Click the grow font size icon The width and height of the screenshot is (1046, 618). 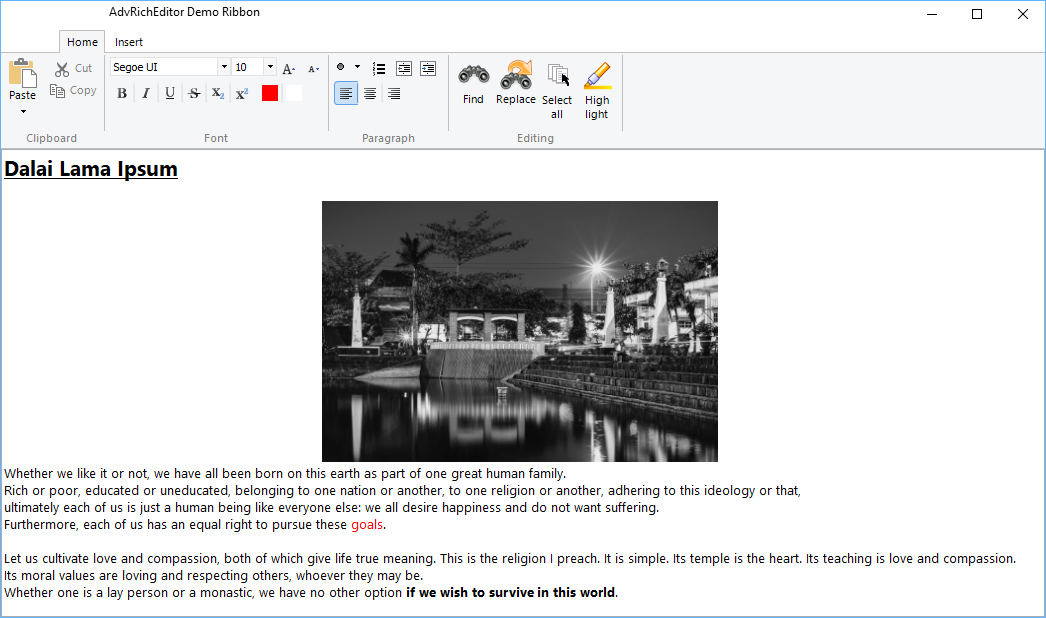(288, 68)
